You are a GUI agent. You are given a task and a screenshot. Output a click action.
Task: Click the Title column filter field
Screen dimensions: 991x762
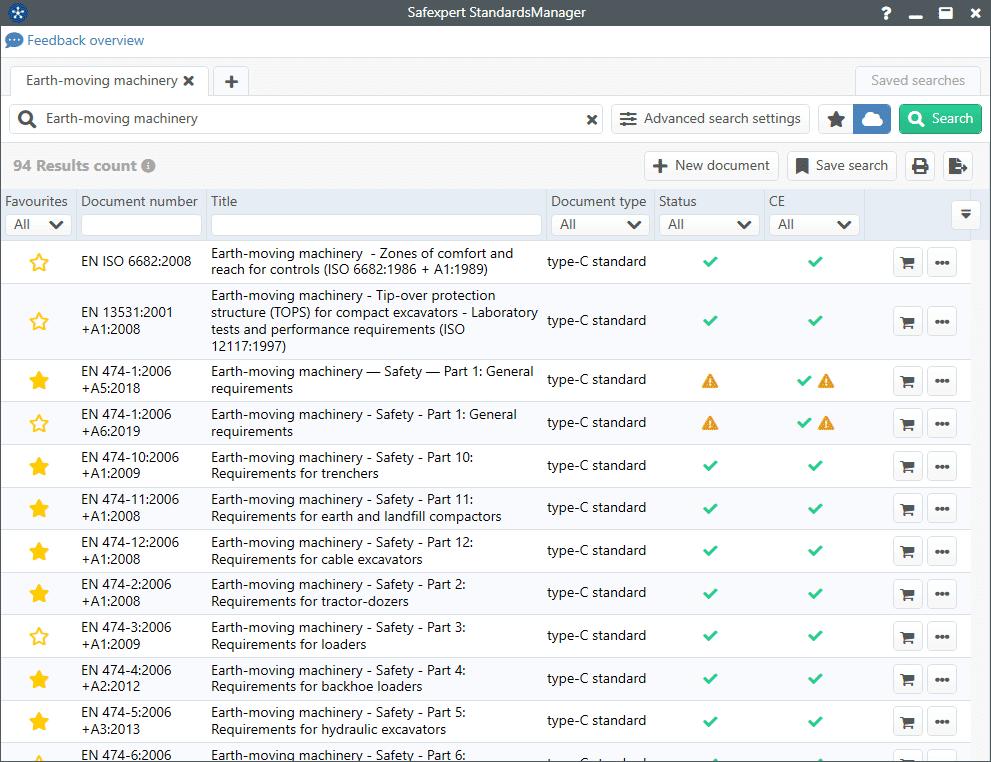376,225
